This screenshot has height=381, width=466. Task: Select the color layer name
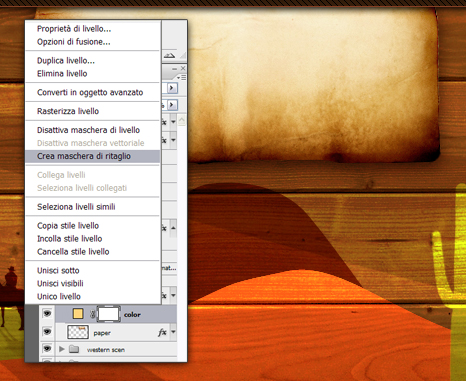tap(132, 315)
